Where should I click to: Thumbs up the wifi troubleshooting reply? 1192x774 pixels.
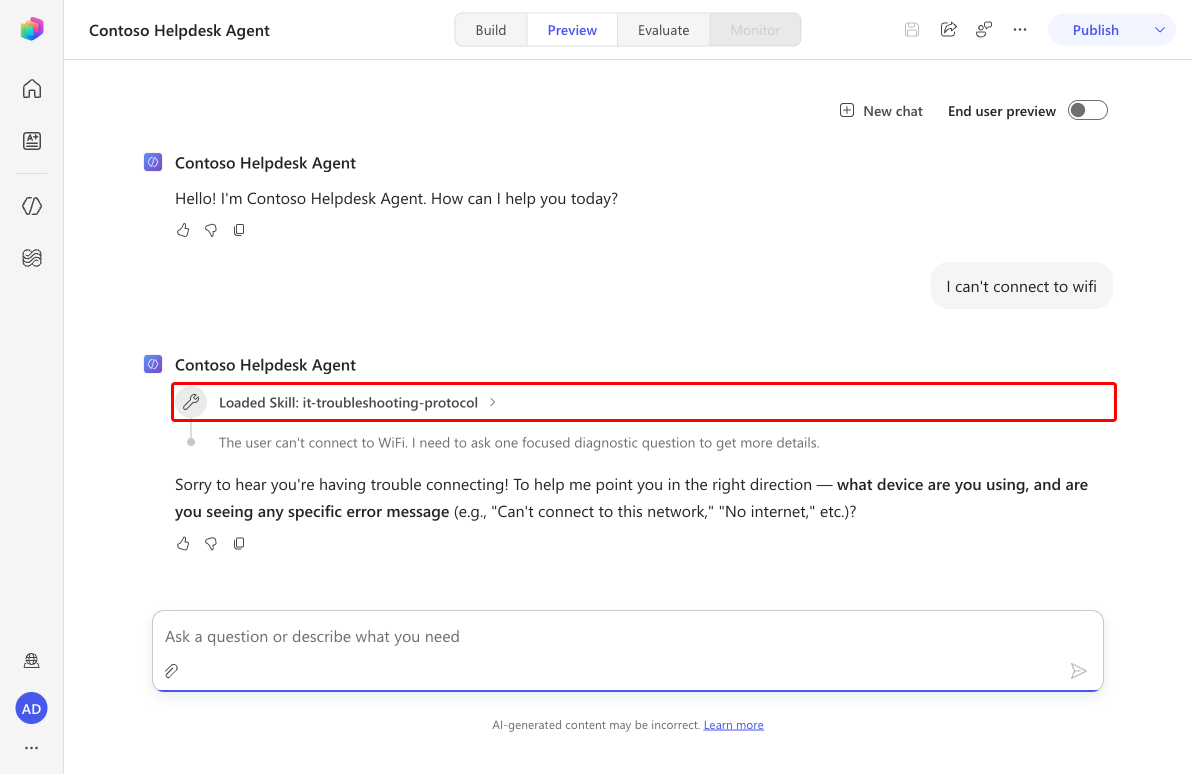tap(183, 544)
